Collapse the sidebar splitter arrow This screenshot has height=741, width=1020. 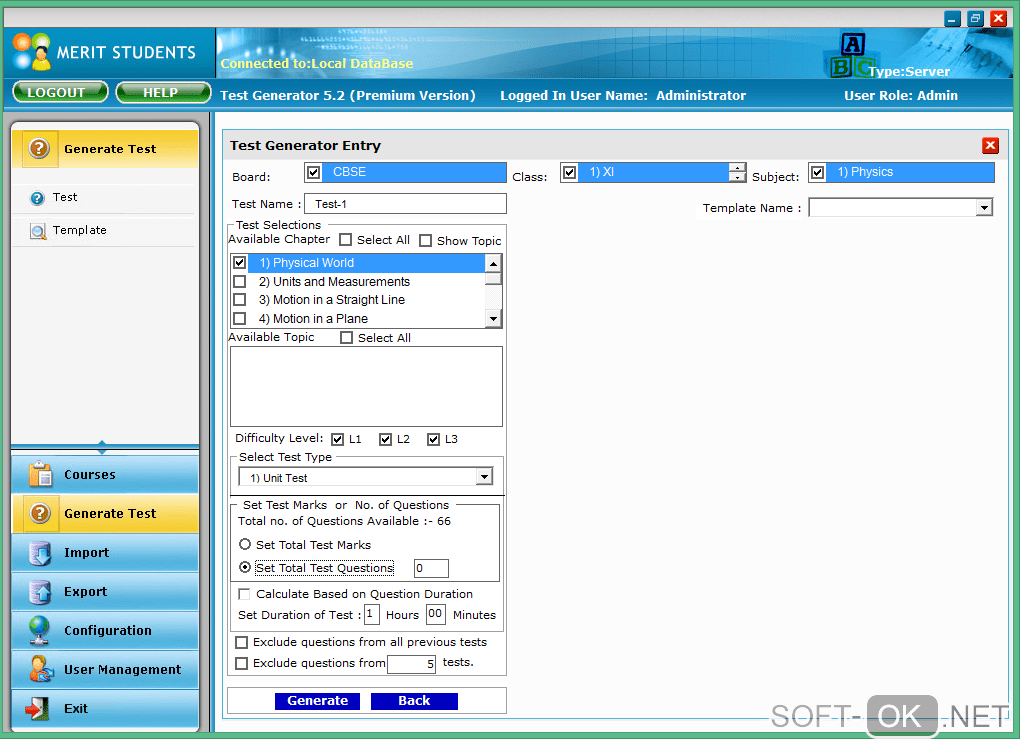tap(102, 446)
